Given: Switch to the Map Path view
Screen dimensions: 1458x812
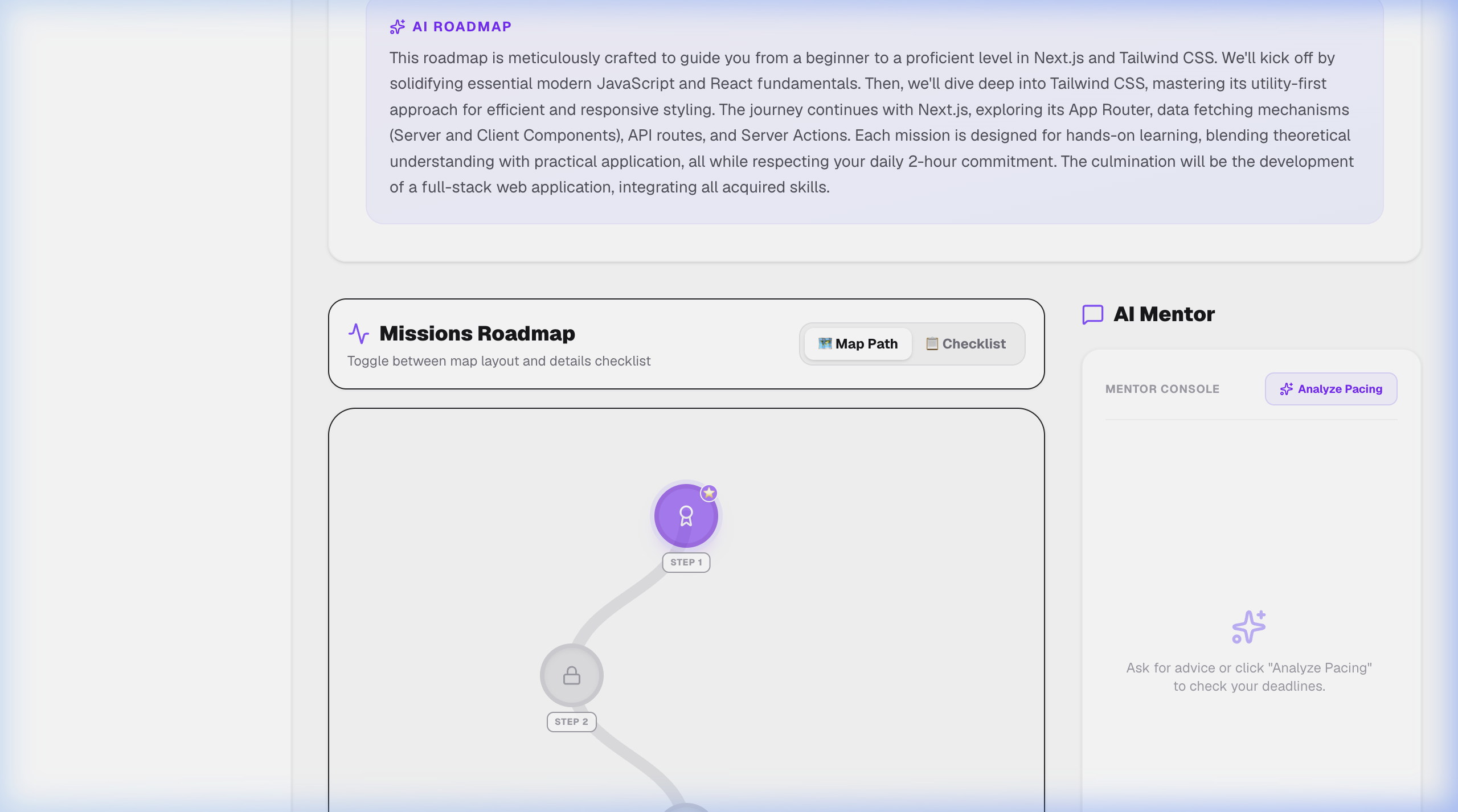Looking at the screenshot, I should [x=858, y=344].
